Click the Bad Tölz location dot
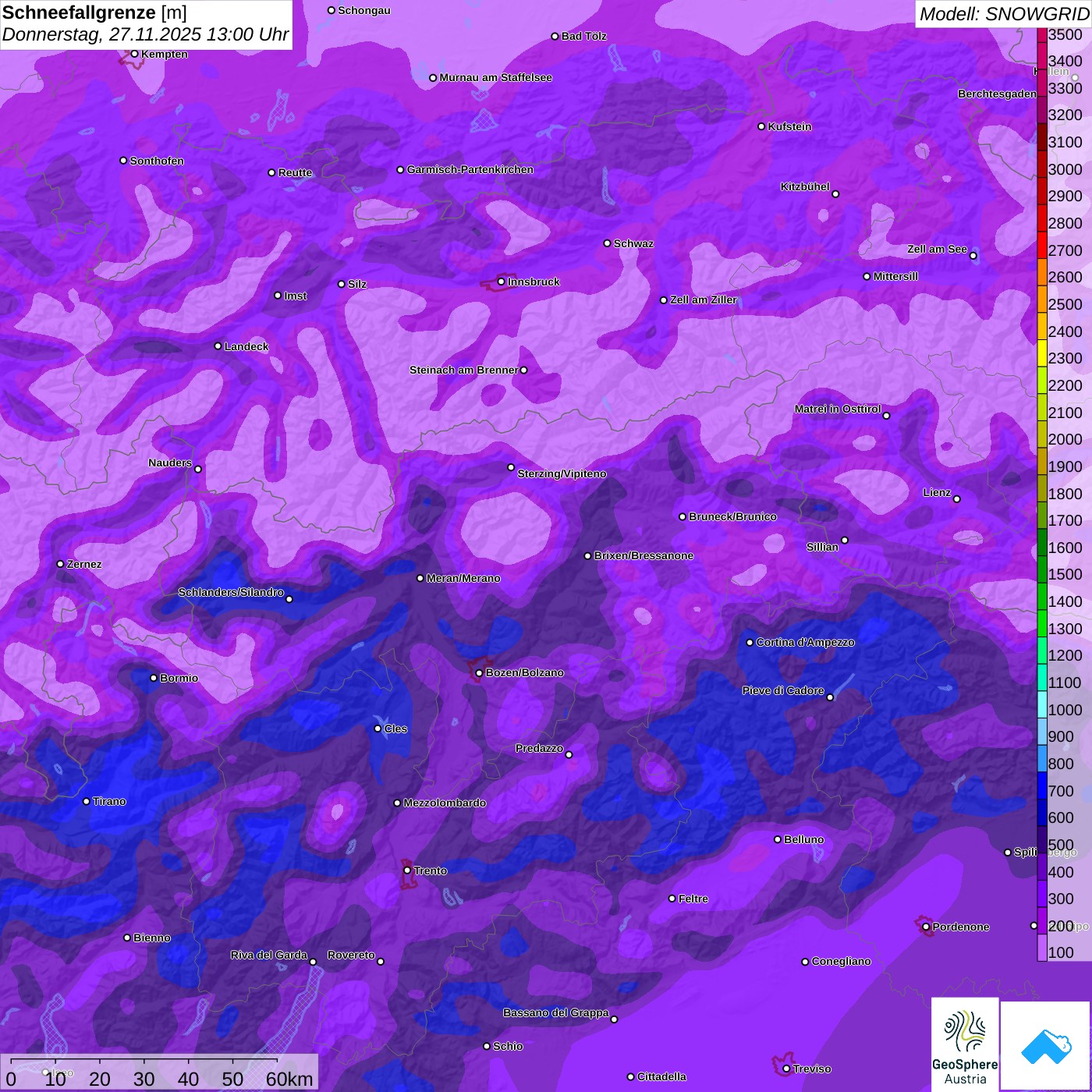Viewport: 1092px width, 1092px height. [555, 37]
